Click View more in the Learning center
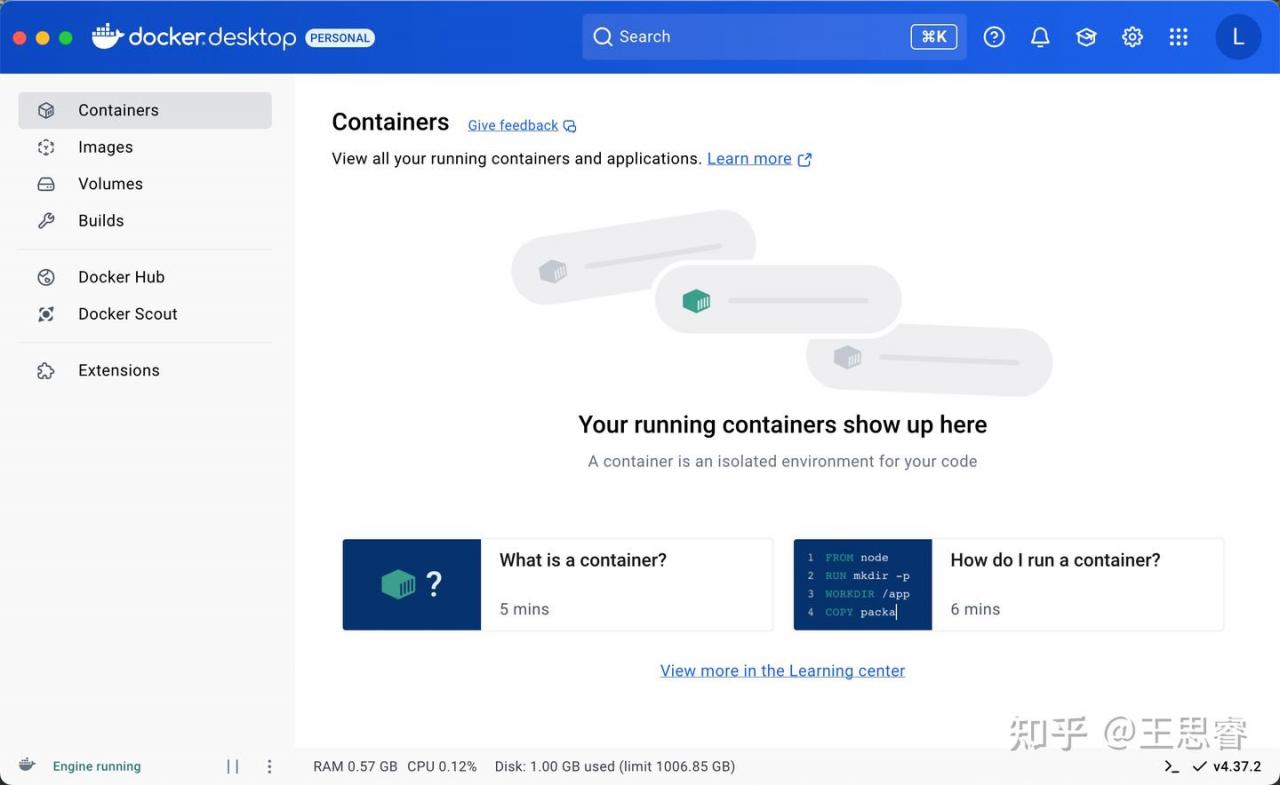1280x785 pixels. point(782,671)
